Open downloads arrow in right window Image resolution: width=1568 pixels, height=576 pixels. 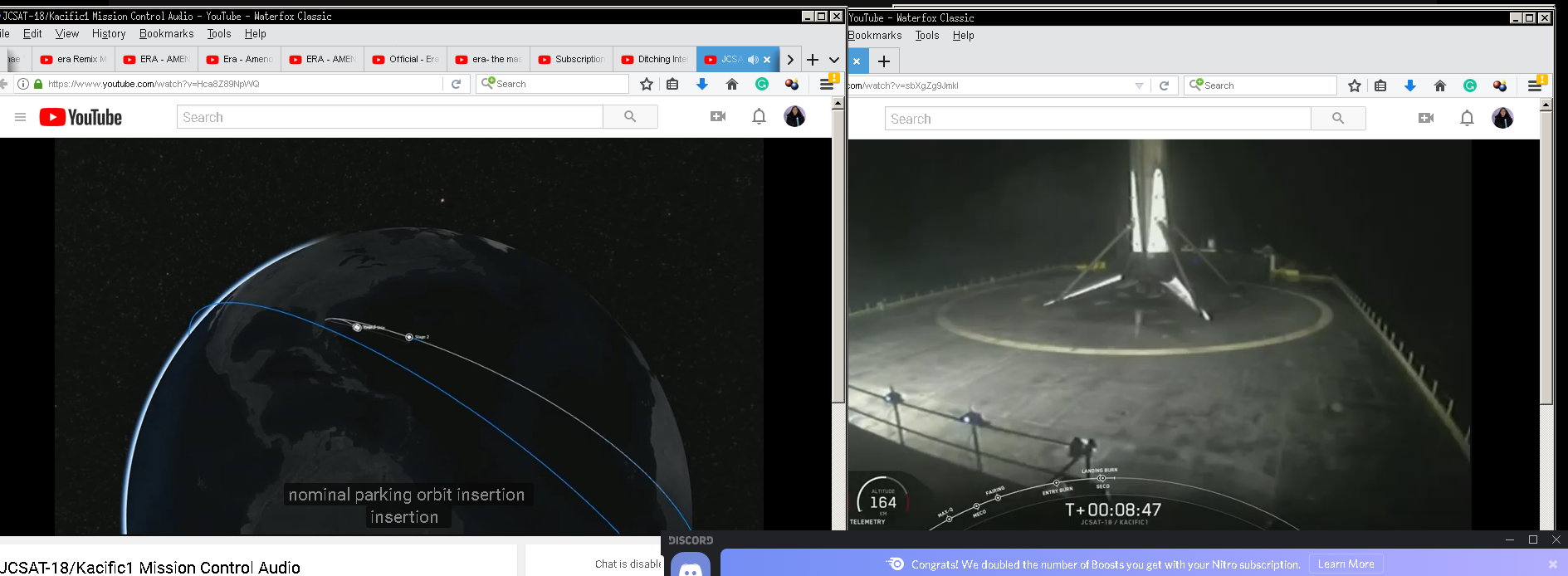1410,85
